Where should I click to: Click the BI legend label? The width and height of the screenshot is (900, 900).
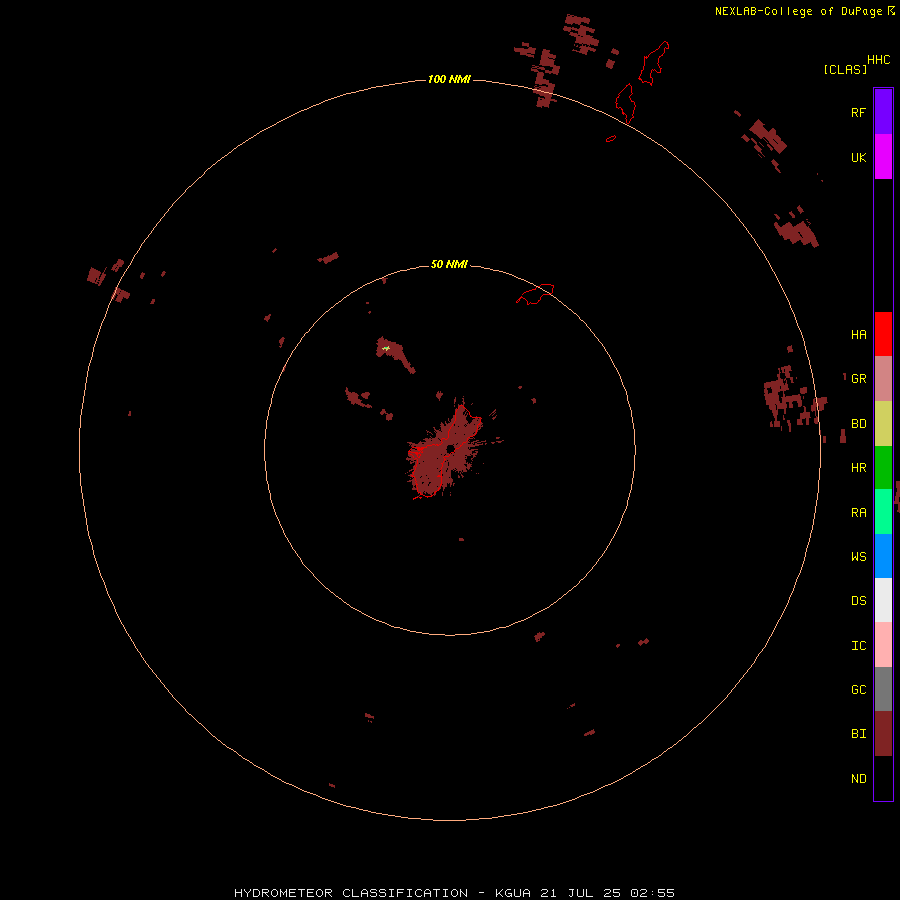[858, 734]
